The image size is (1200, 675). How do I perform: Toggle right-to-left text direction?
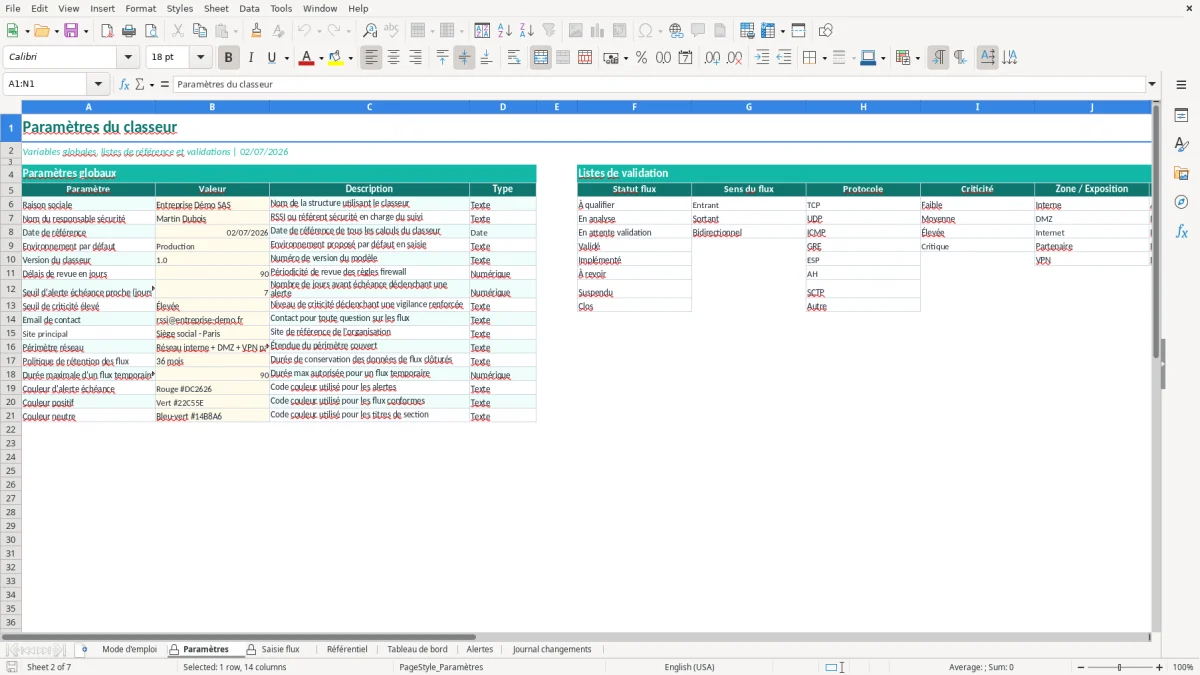coord(960,58)
